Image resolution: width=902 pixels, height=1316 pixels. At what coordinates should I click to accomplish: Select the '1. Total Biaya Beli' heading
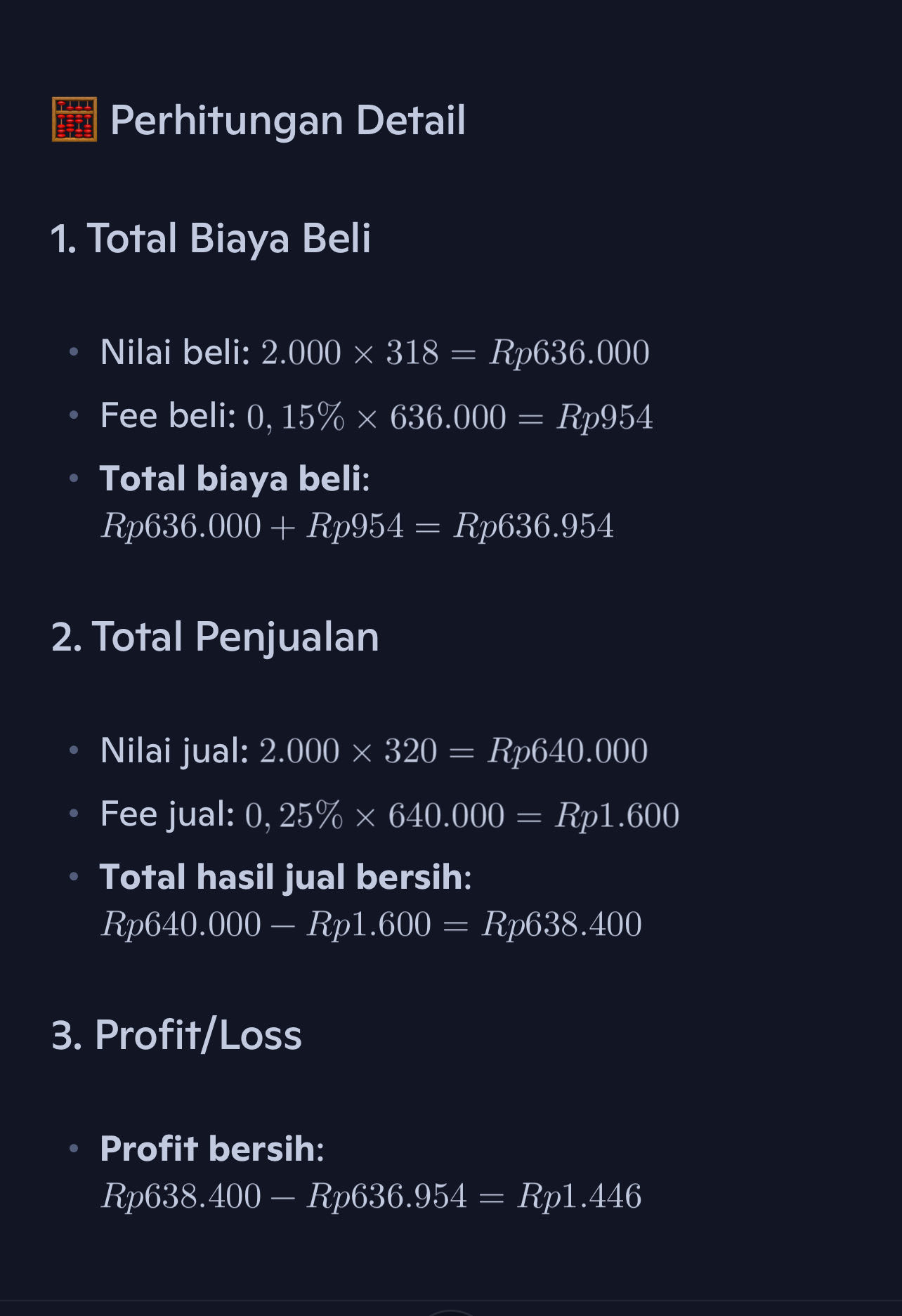point(210,238)
